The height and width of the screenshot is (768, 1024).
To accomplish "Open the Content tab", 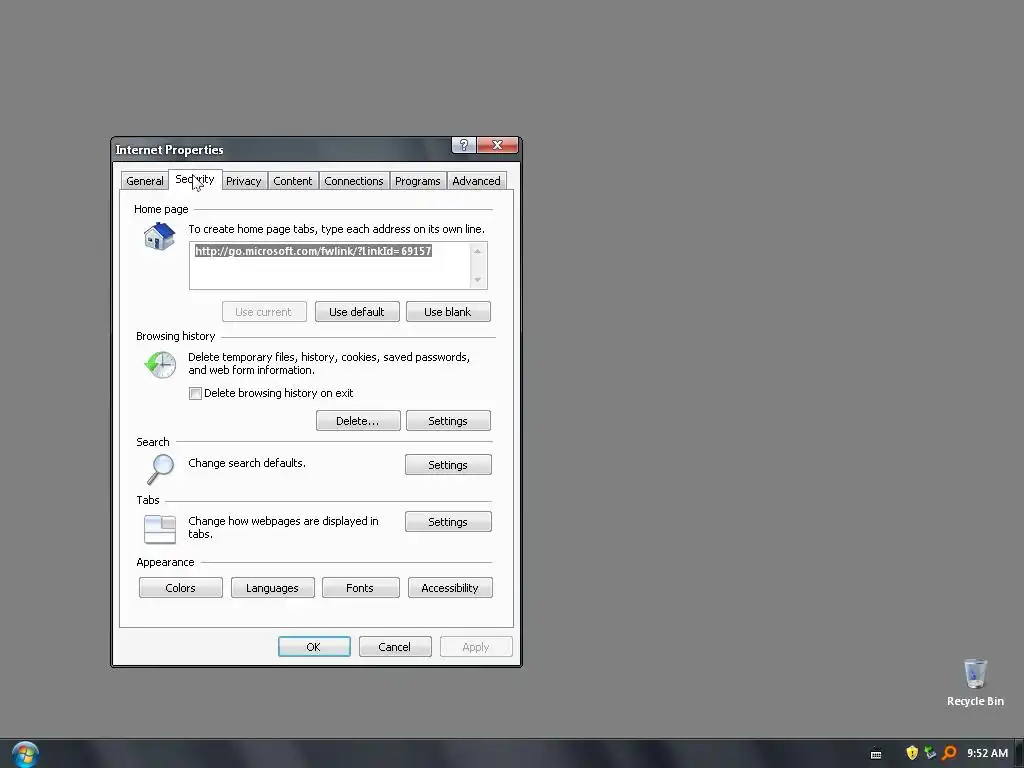I will tap(293, 181).
